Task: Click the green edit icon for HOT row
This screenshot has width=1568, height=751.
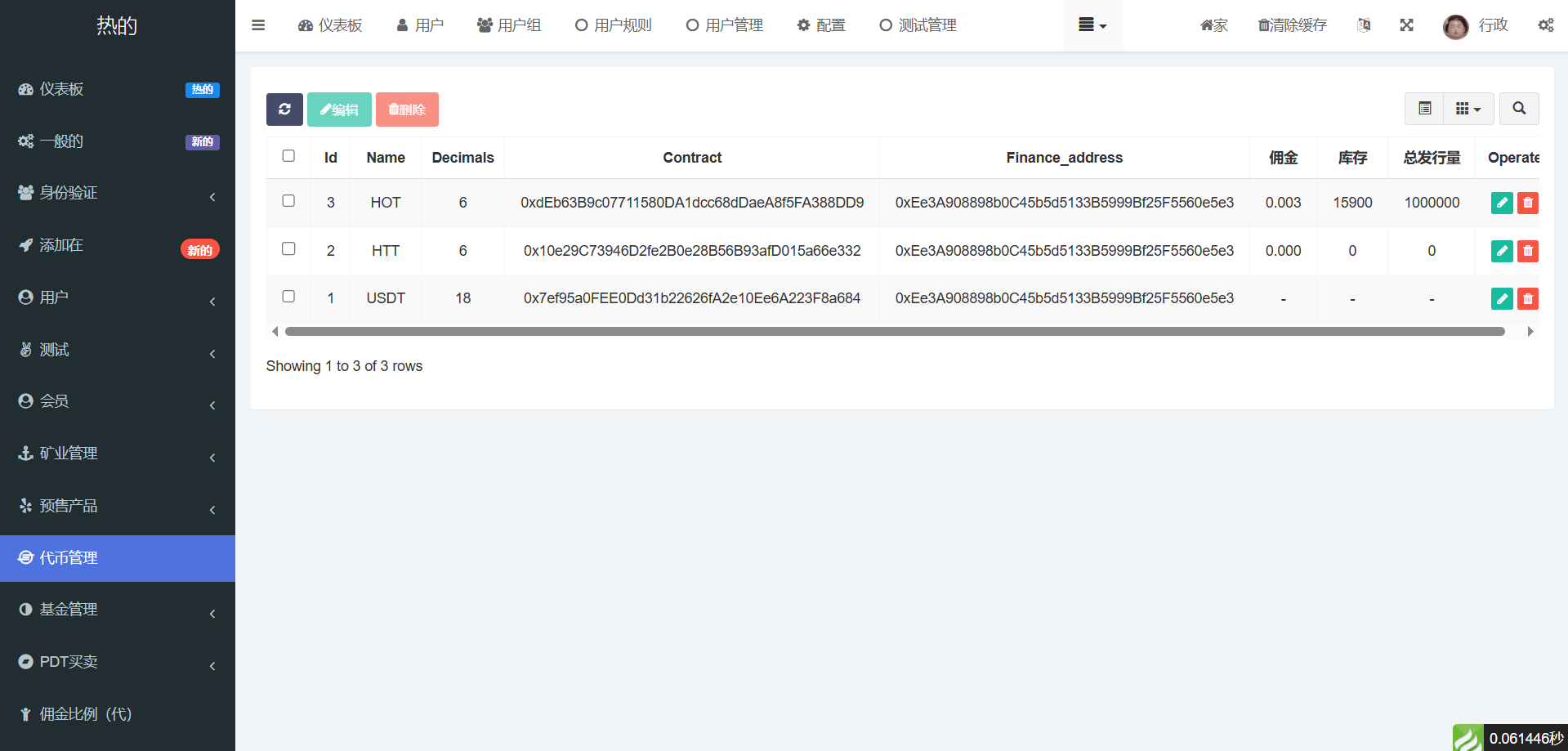Action: (1501, 203)
